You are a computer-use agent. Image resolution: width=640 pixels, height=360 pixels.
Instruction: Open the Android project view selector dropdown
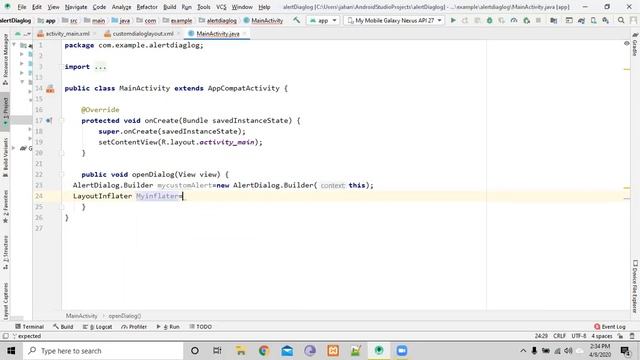(x=23, y=34)
